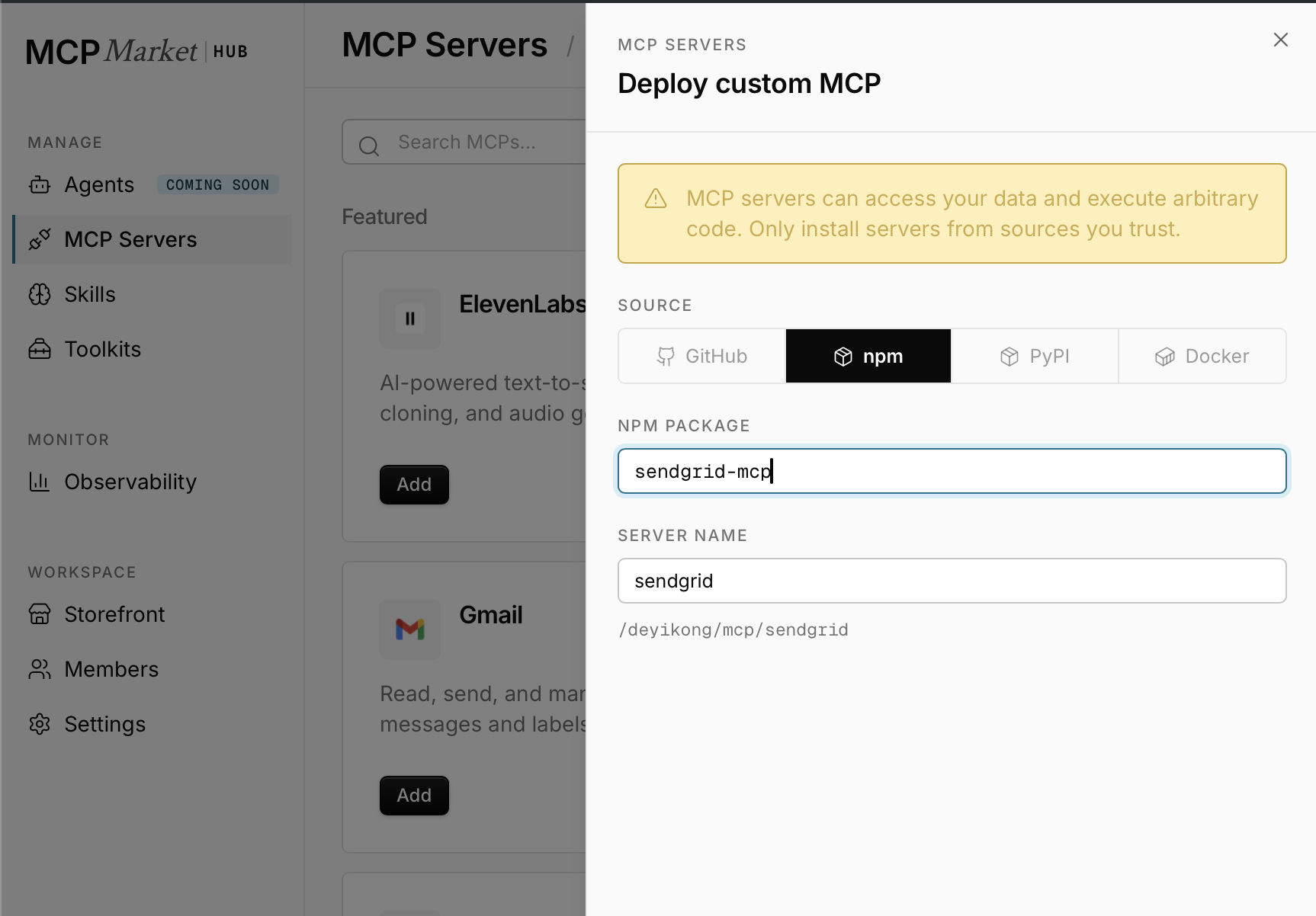
Task: Open Toolkits in the sidebar
Action: [x=152, y=349]
